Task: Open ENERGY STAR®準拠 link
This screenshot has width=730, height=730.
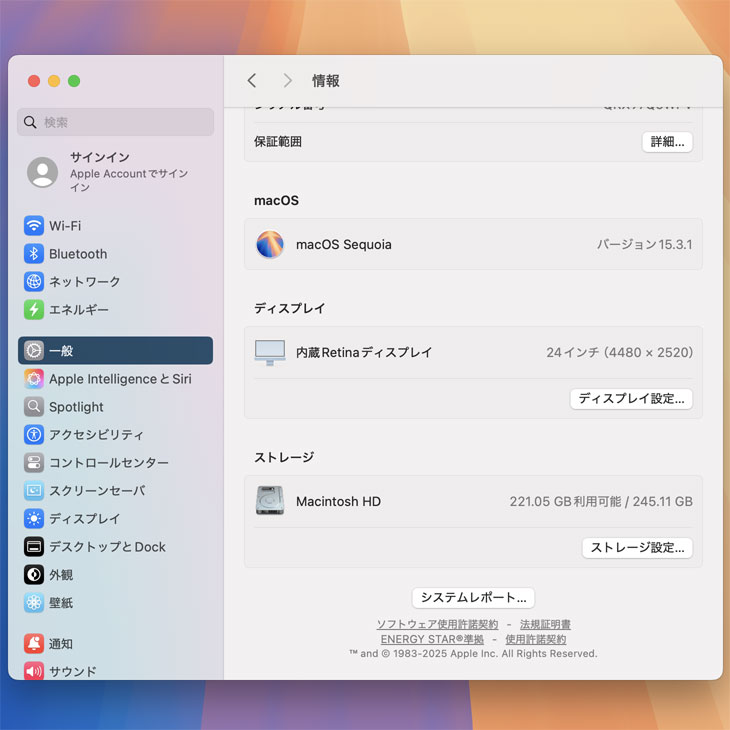Action: tap(432, 639)
